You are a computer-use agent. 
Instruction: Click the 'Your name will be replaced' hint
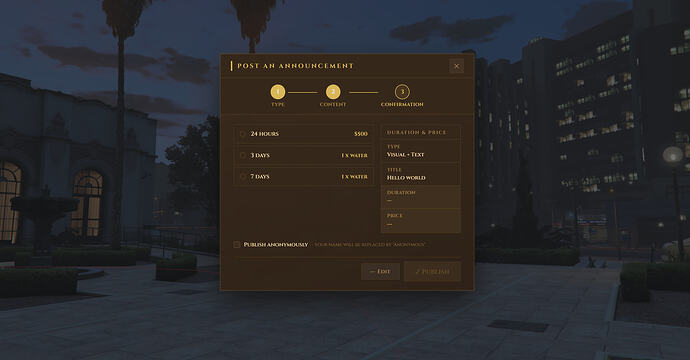[x=370, y=245]
